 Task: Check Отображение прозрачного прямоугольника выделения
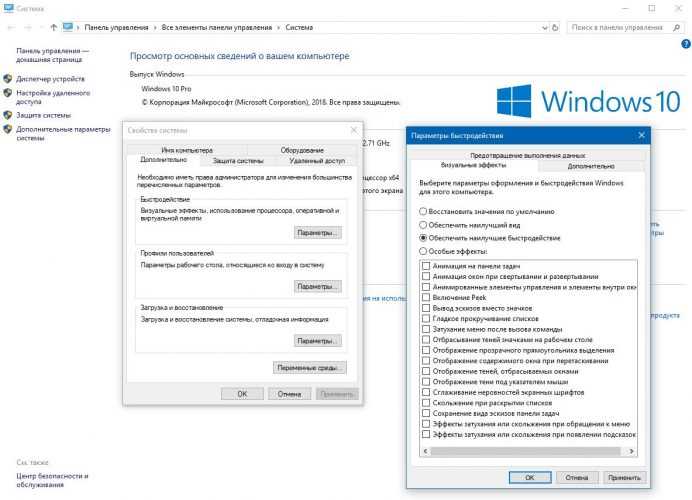[426, 350]
